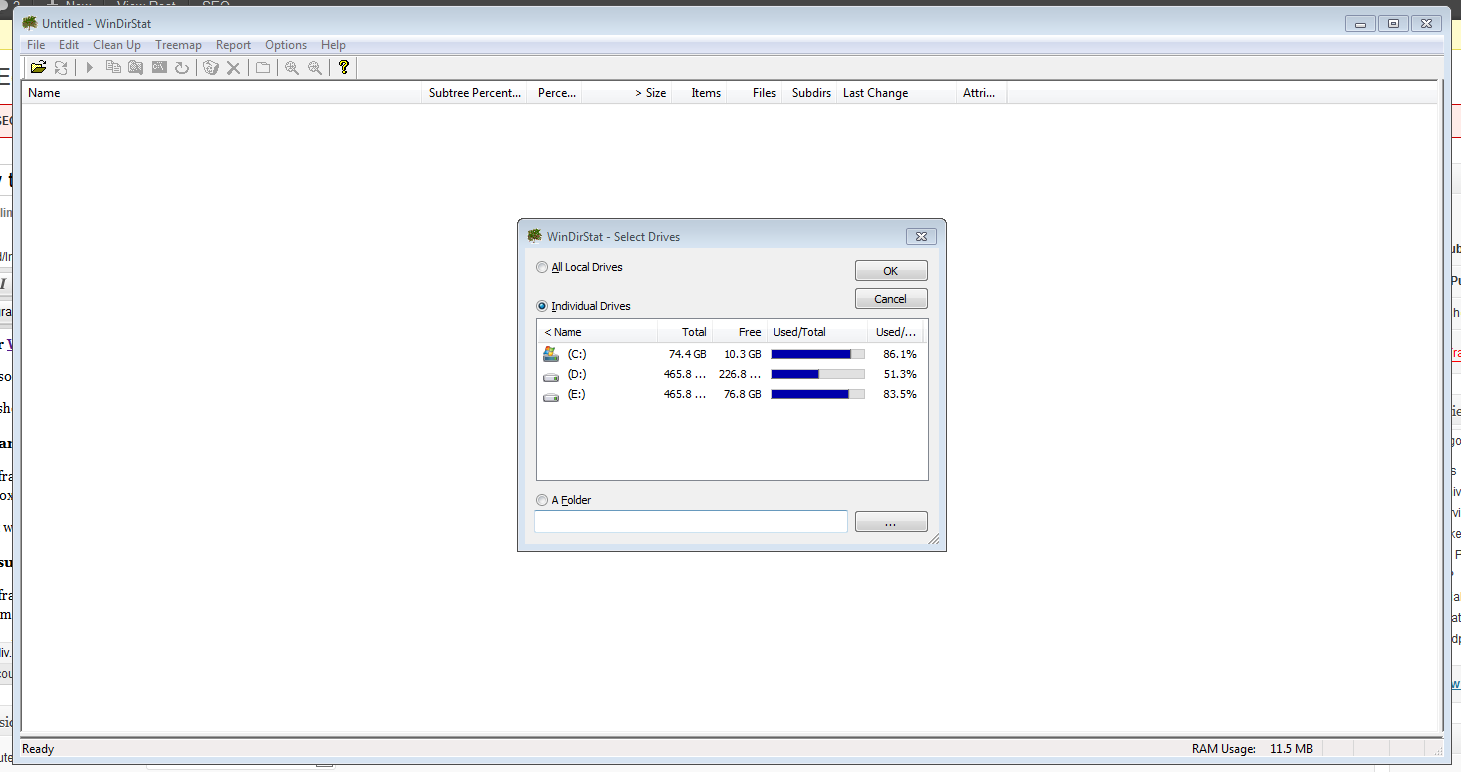Click the Subdirs column header

tap(811, 93)
